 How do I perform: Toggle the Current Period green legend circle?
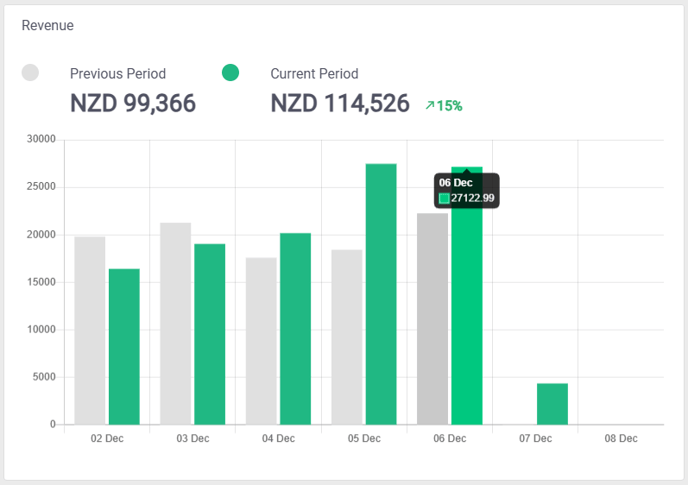[230, 72]
